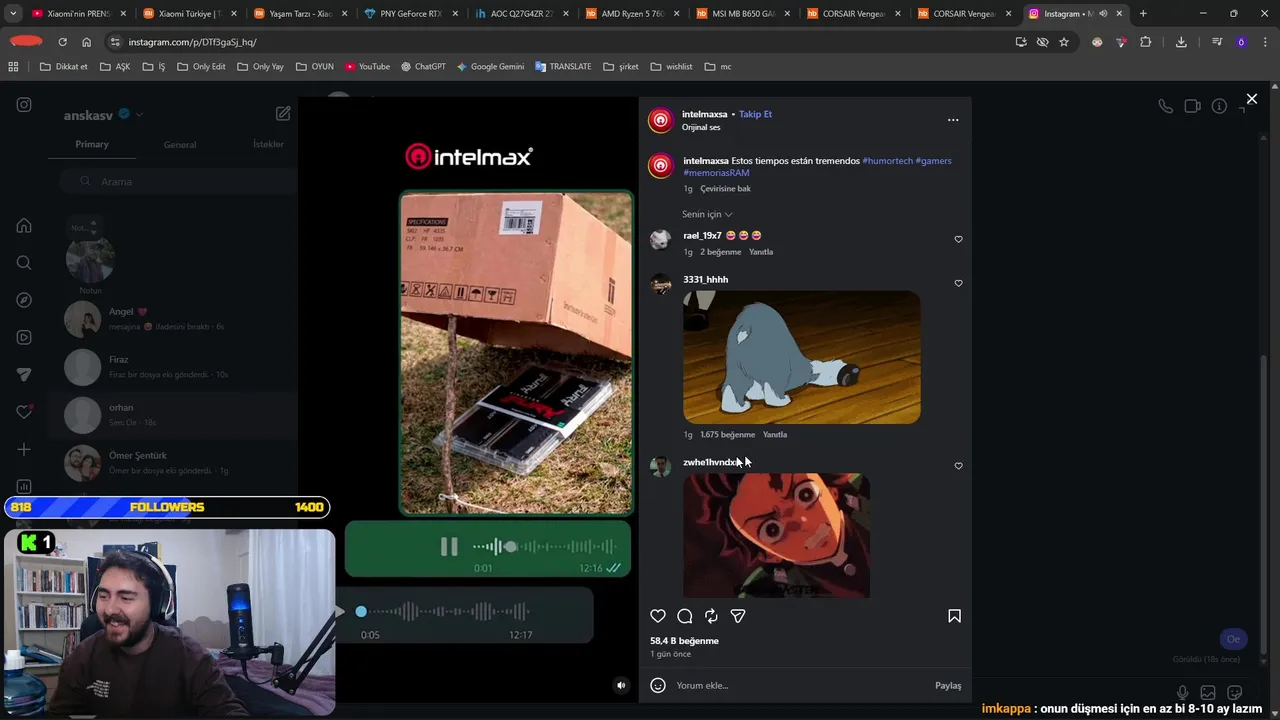
Task: Open Chrome downloads icon
Action: pos(1181,42)
